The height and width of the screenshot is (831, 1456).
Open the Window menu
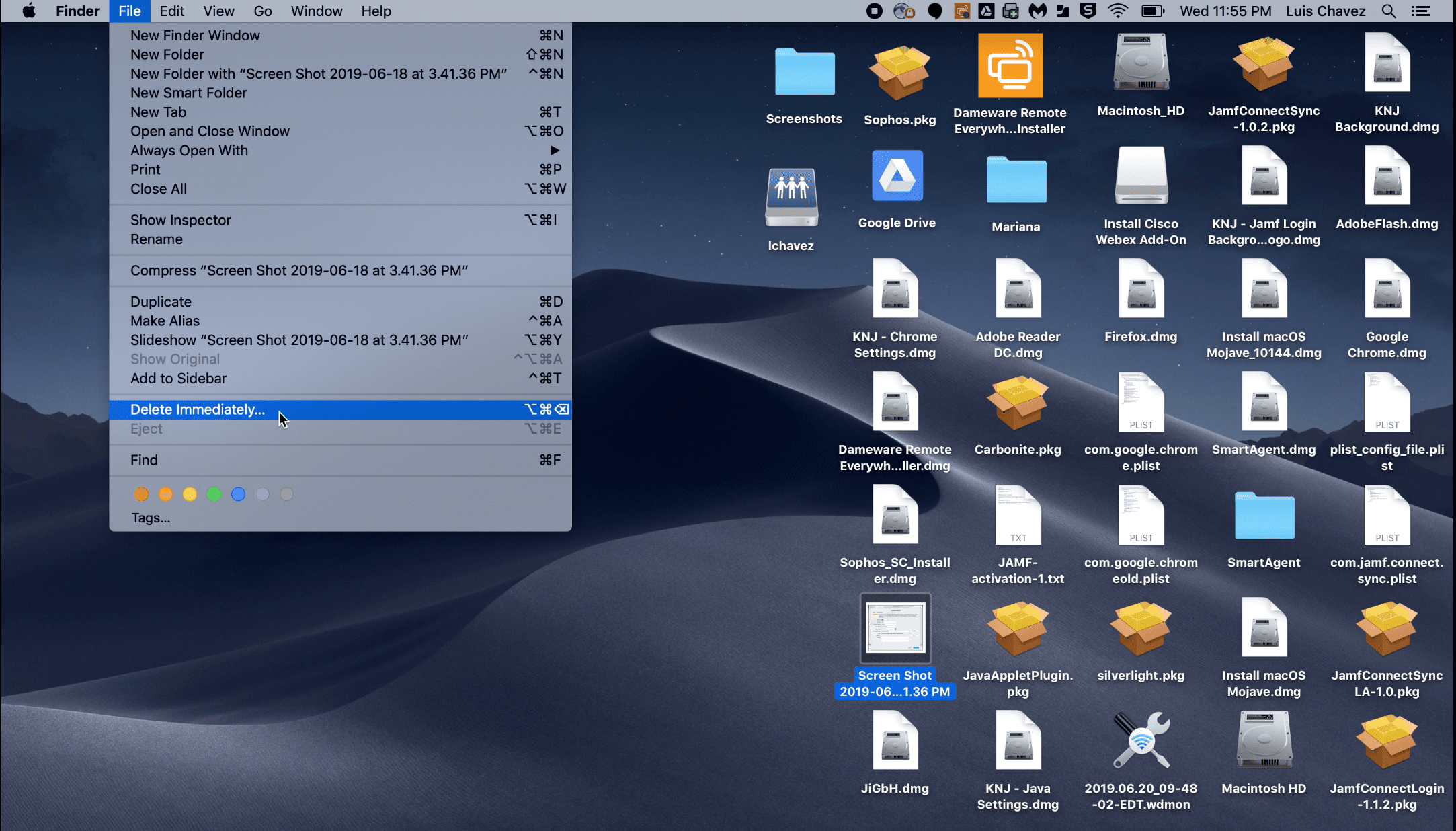tap(317, 11)
